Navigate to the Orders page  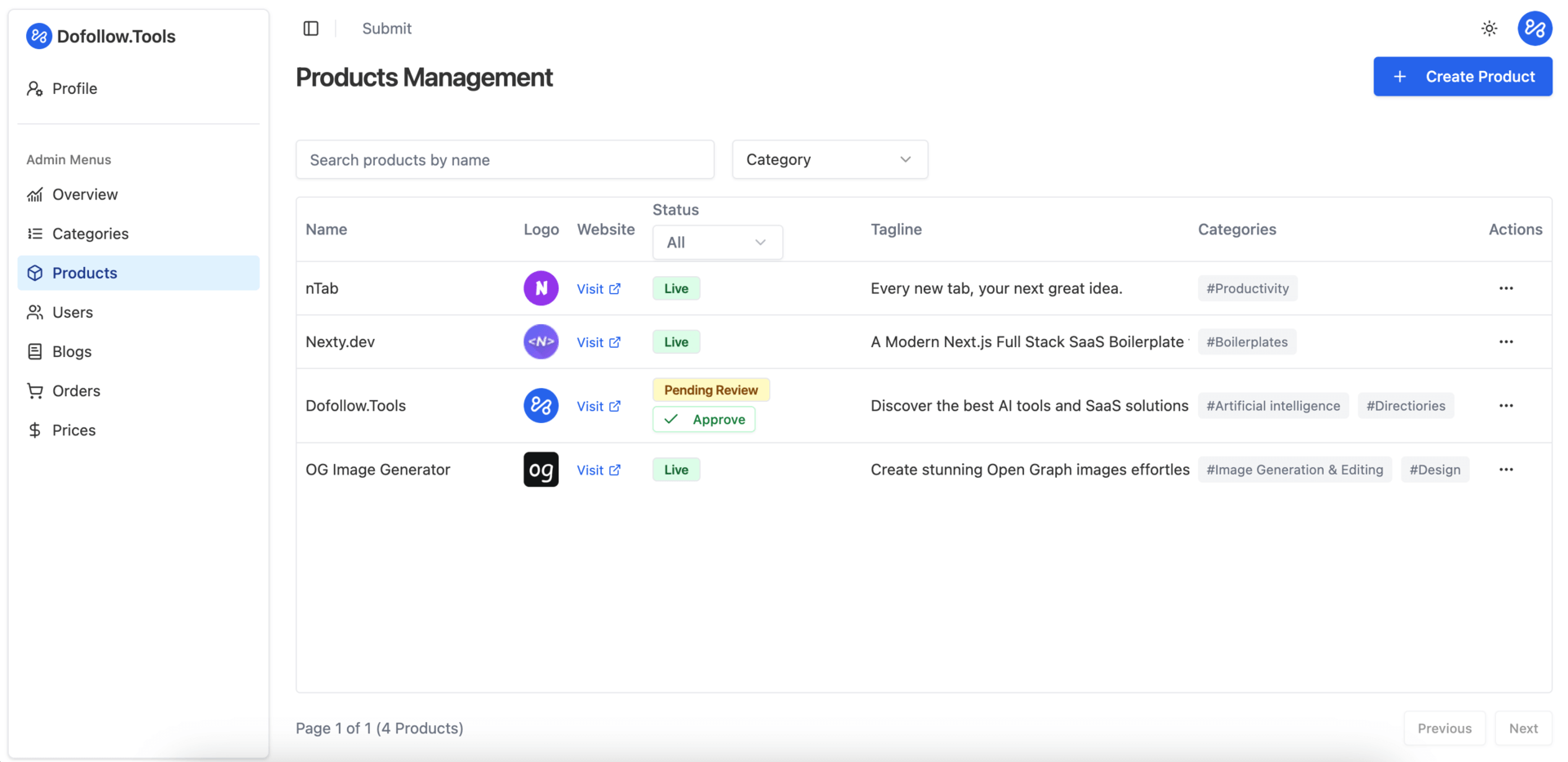coord(76,390)
